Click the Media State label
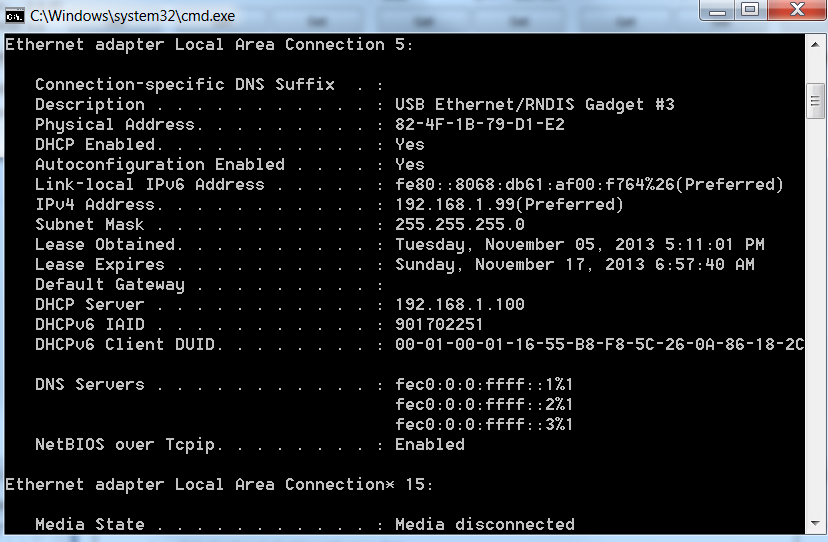This screenshot has height=542, width=828. 90,525
